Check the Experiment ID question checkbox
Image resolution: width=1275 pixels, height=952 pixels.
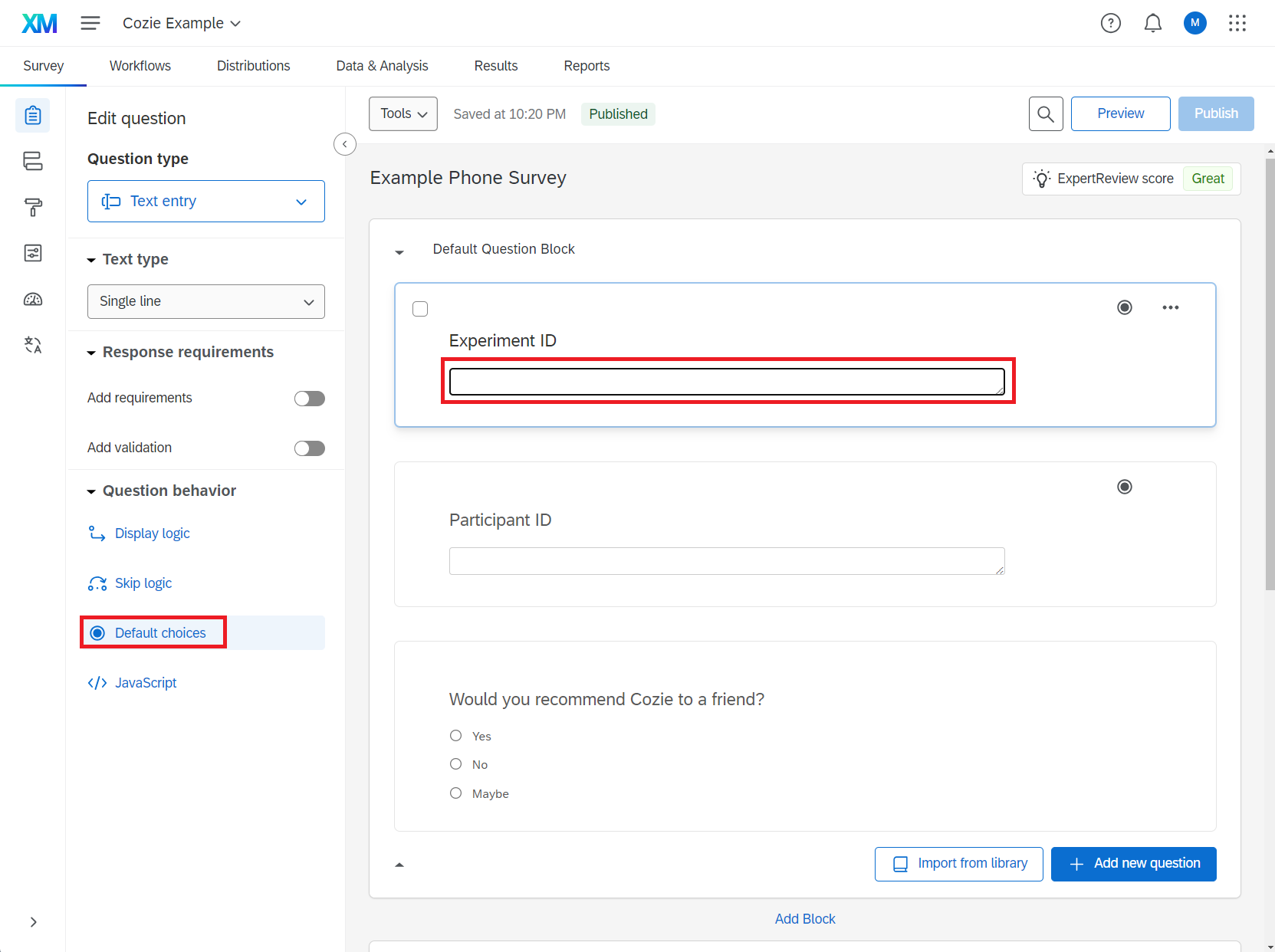pos(420,309)
